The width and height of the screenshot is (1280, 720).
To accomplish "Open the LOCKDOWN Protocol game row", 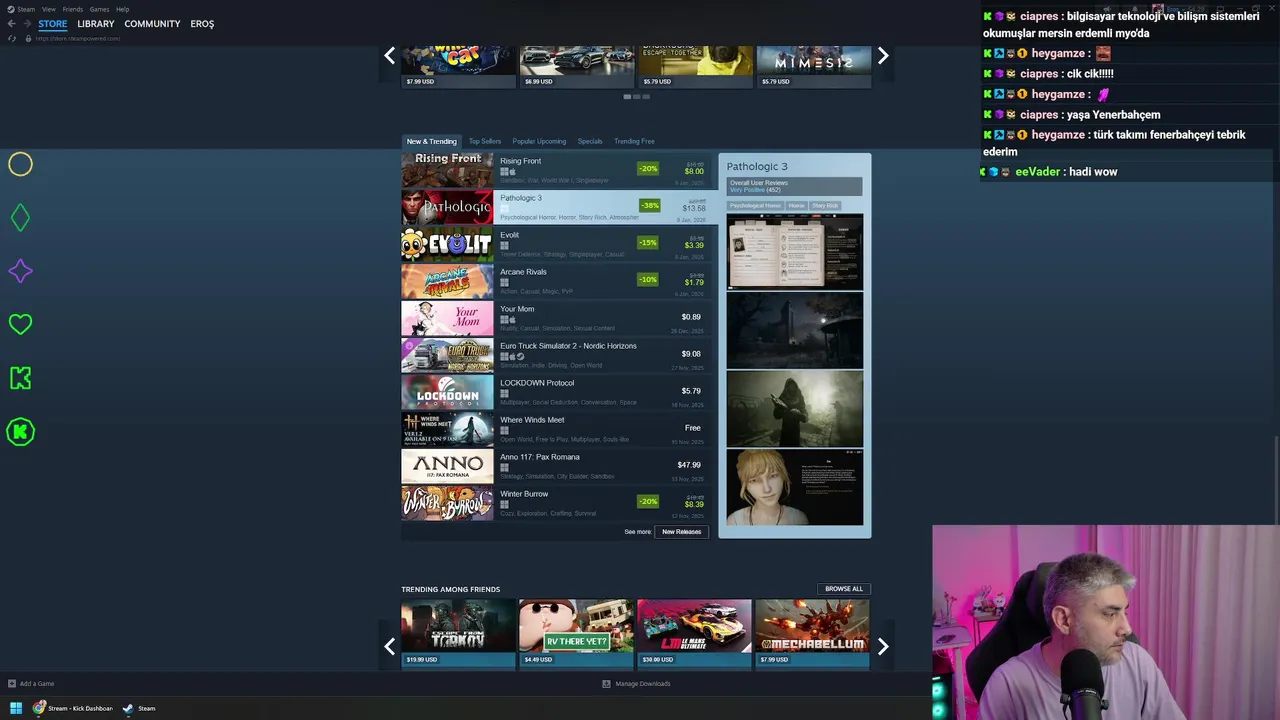I will coord(556,392).
